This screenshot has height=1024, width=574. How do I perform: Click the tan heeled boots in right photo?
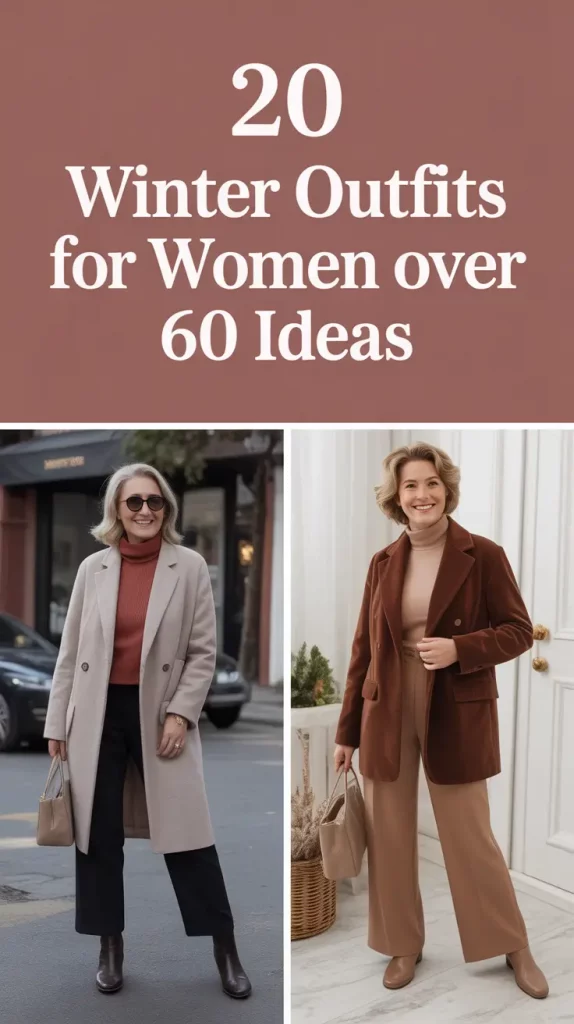click(x=465, y=972)
